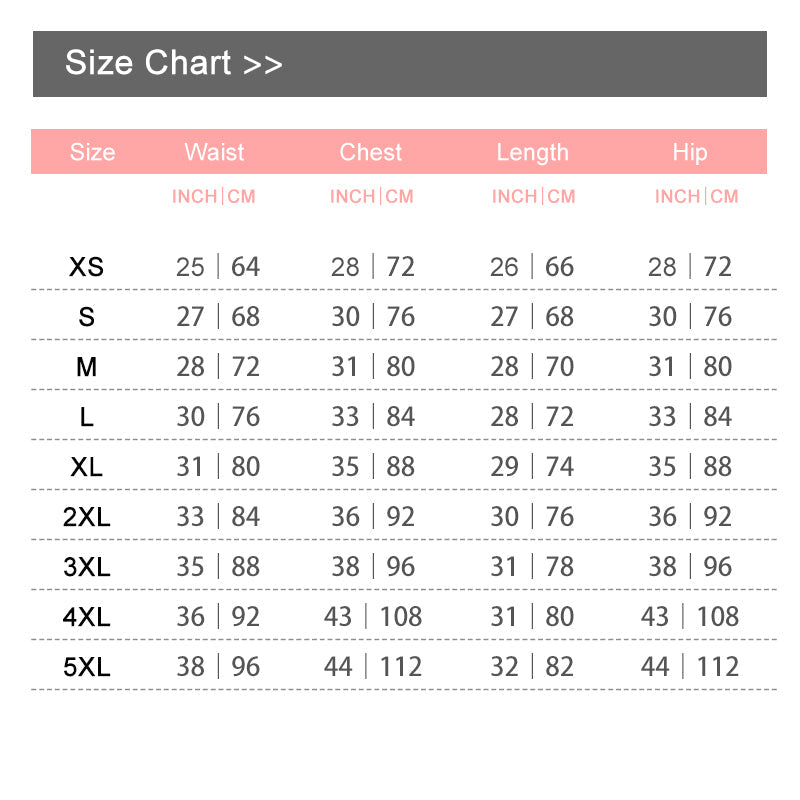Viewport: 800px width, 800px height.
Task: Click the 4XL chest value 43 | 108
Action: [373, 617]
